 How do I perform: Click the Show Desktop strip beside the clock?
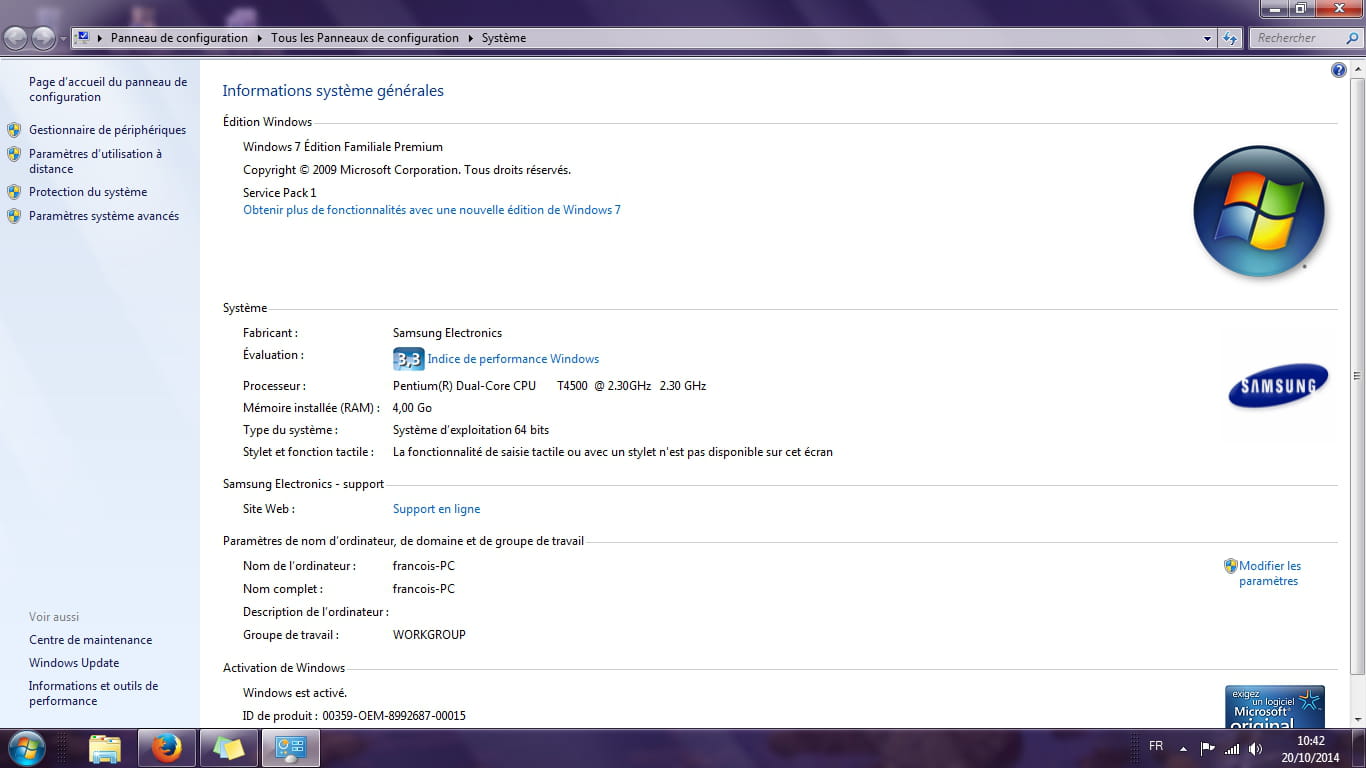(1359, 748)
